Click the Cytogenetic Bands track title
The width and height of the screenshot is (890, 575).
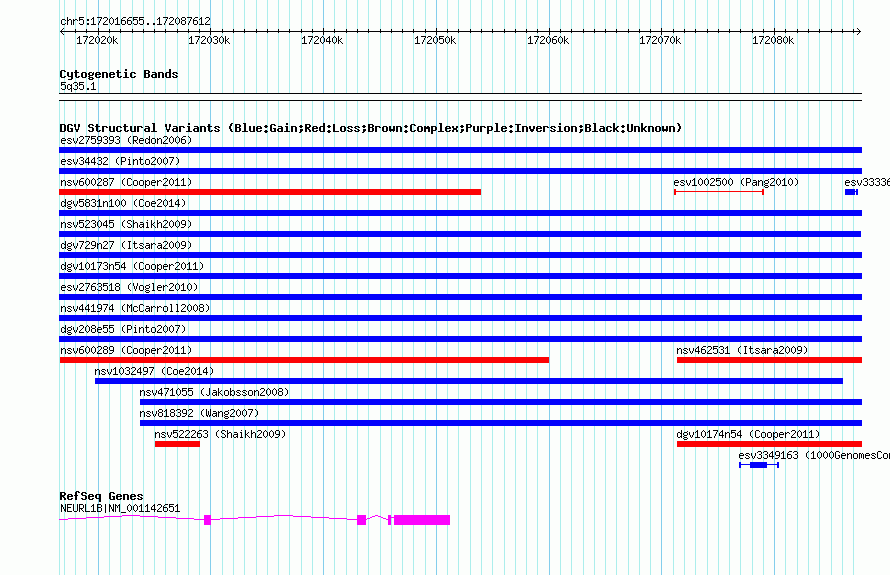tap(119, 74)
